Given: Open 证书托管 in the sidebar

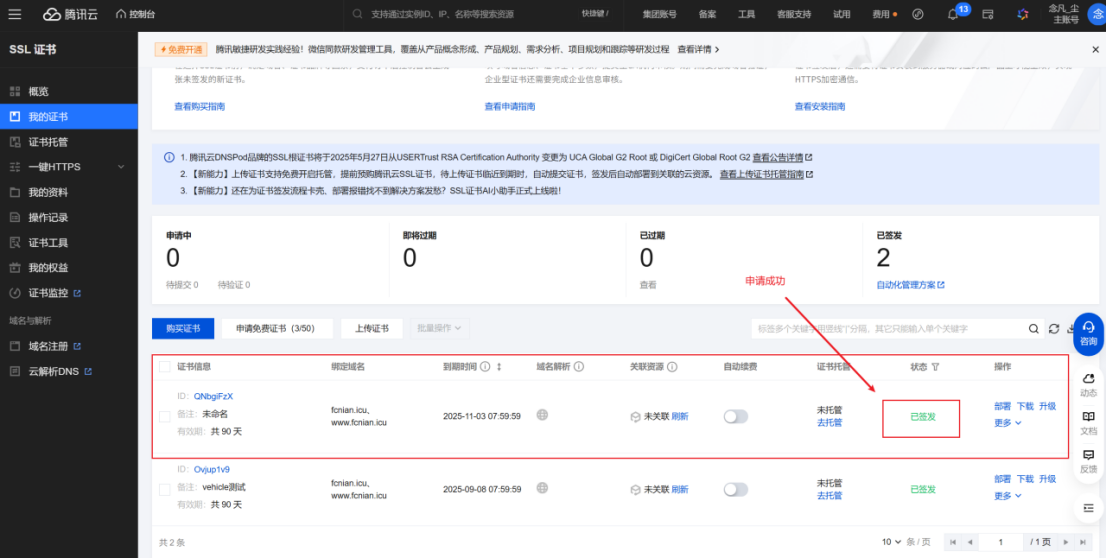Looking at the screenshot, I should 68,142.
